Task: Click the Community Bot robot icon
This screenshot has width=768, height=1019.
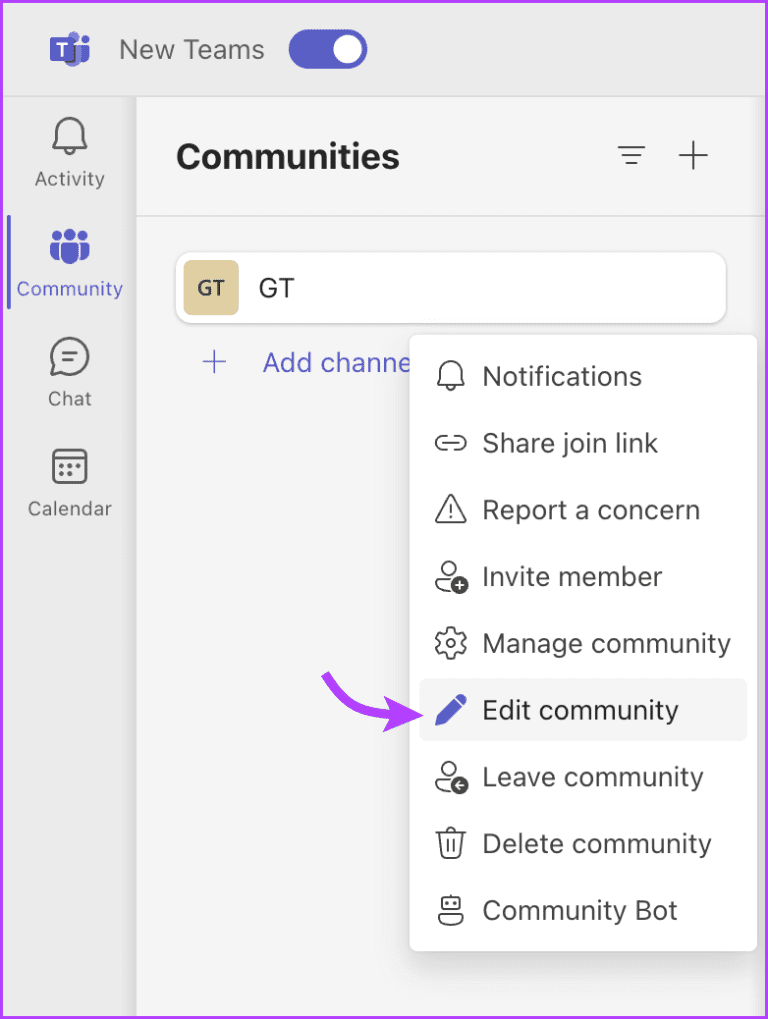Action: (451, 910)
